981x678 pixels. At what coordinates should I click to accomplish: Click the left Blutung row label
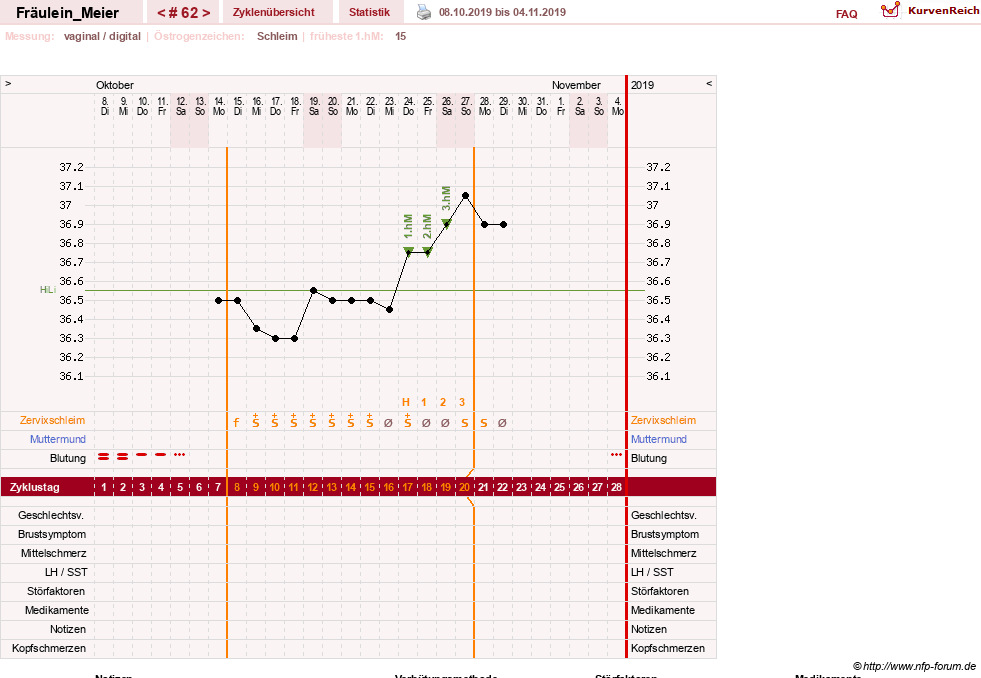point(68,458)
